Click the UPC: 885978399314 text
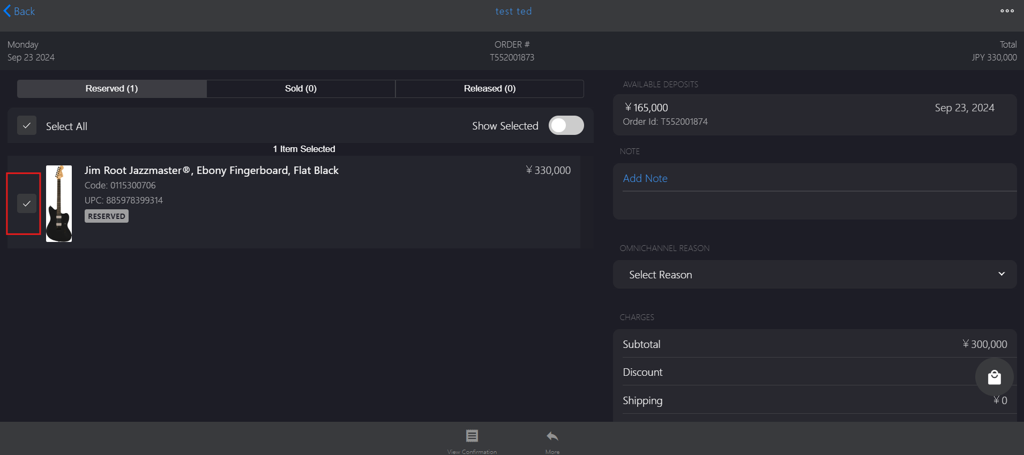The width and height of the screenshot is (1024, 455). click(123, 200)
